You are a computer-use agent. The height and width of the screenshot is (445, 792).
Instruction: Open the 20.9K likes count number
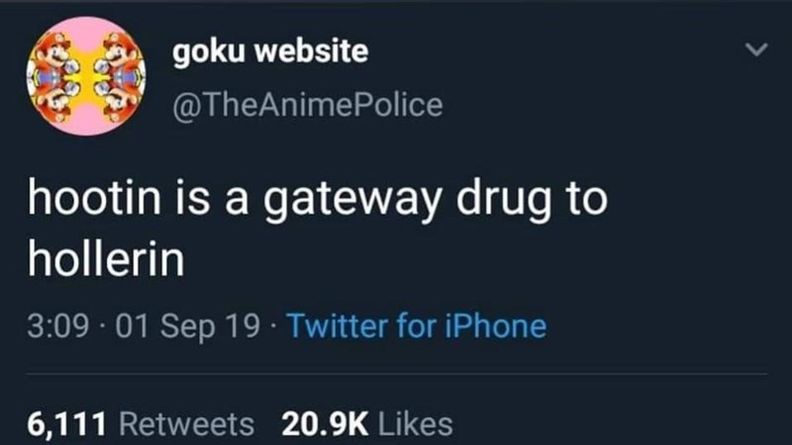(325, 424)
